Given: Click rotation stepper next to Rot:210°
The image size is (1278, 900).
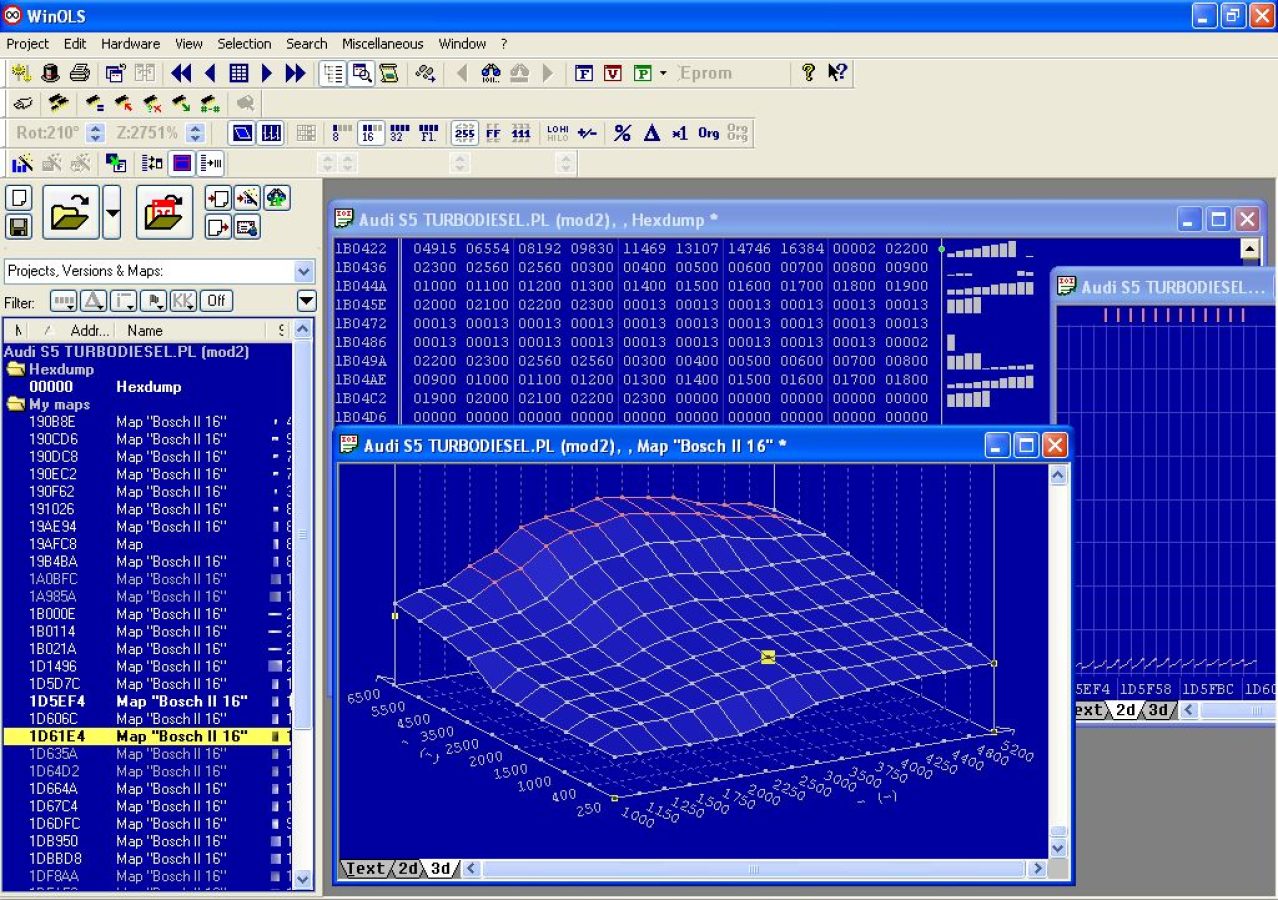Looking at the screenshot, I should 95,133.
